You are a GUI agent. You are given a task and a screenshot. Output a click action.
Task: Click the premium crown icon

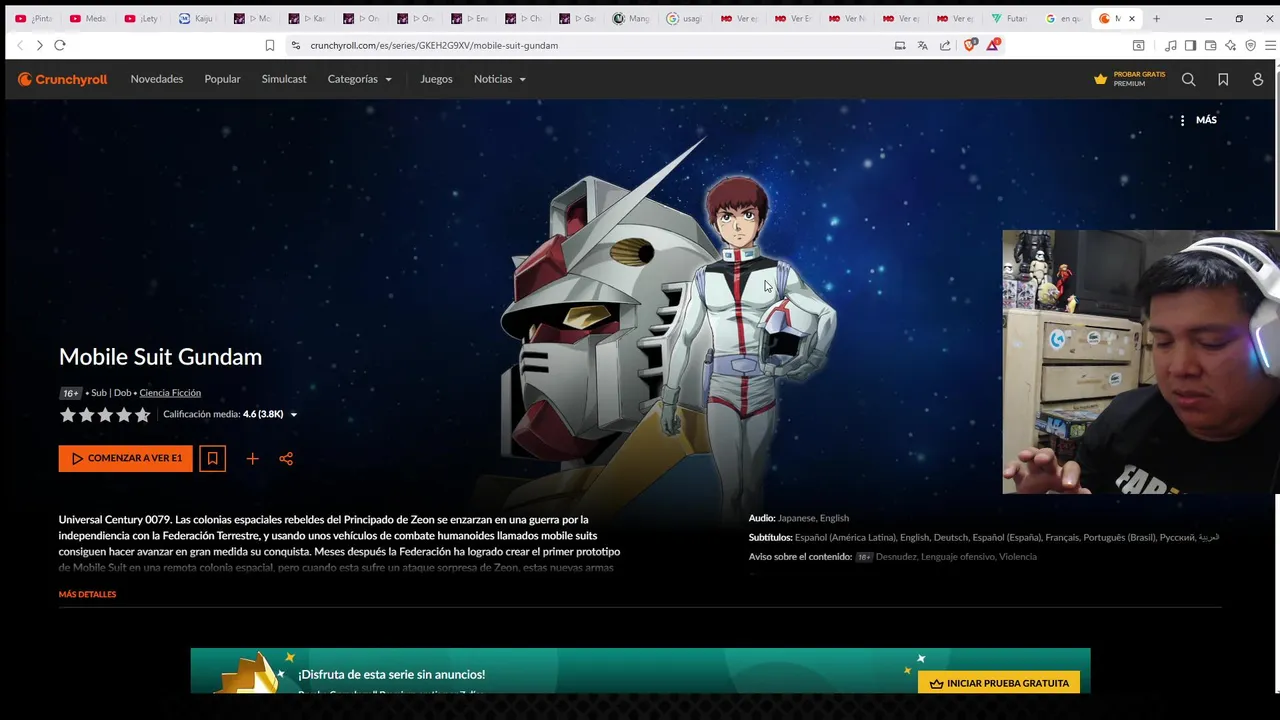click(x=1101, y=79)
